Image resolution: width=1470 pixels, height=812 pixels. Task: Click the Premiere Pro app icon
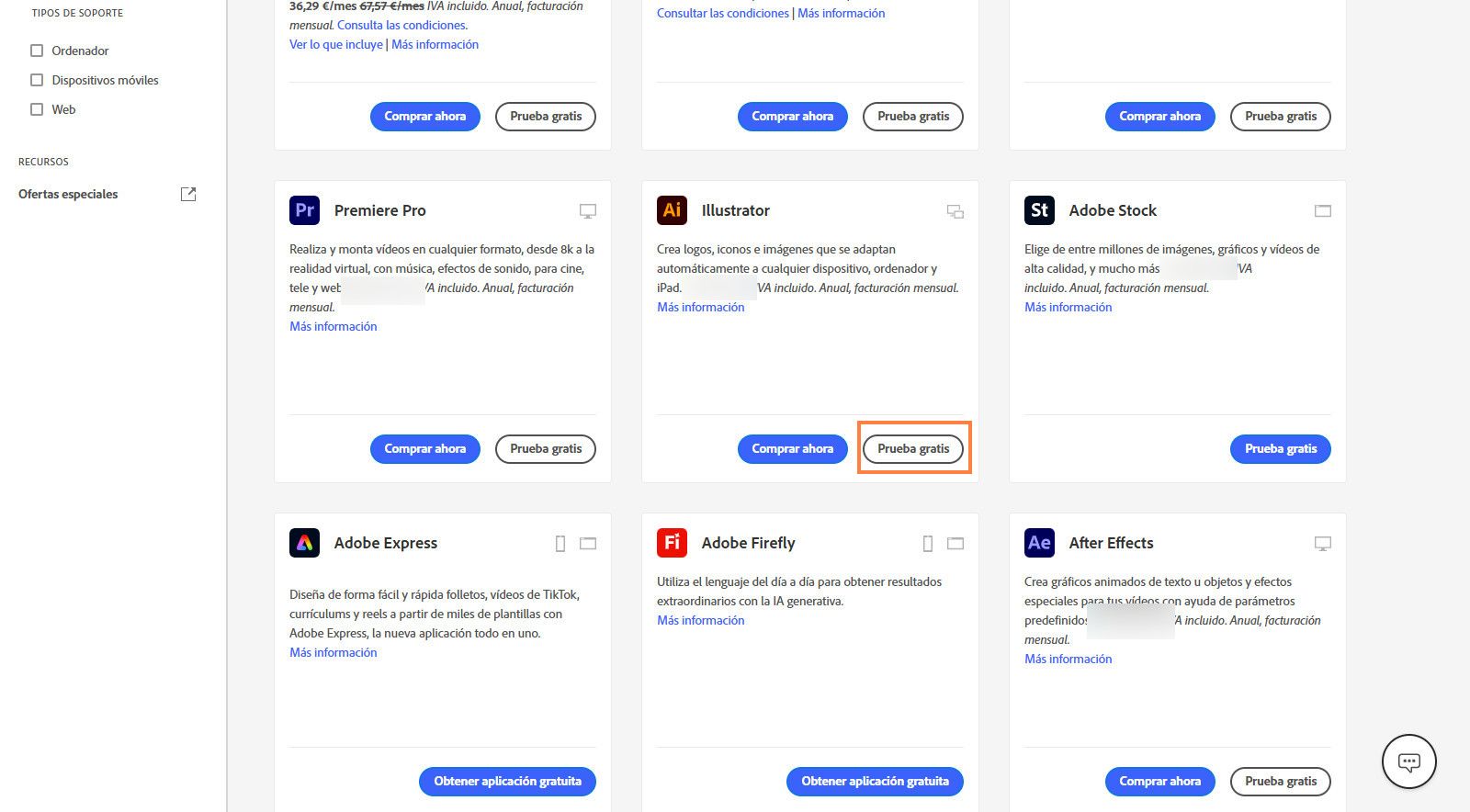[304, 210]
